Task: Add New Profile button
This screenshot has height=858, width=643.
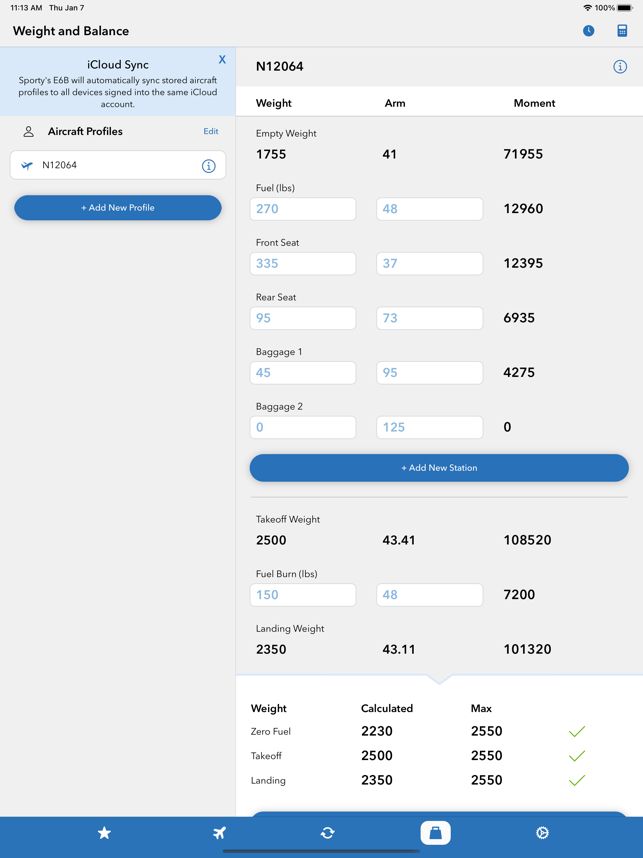Action: pos(118,208)
